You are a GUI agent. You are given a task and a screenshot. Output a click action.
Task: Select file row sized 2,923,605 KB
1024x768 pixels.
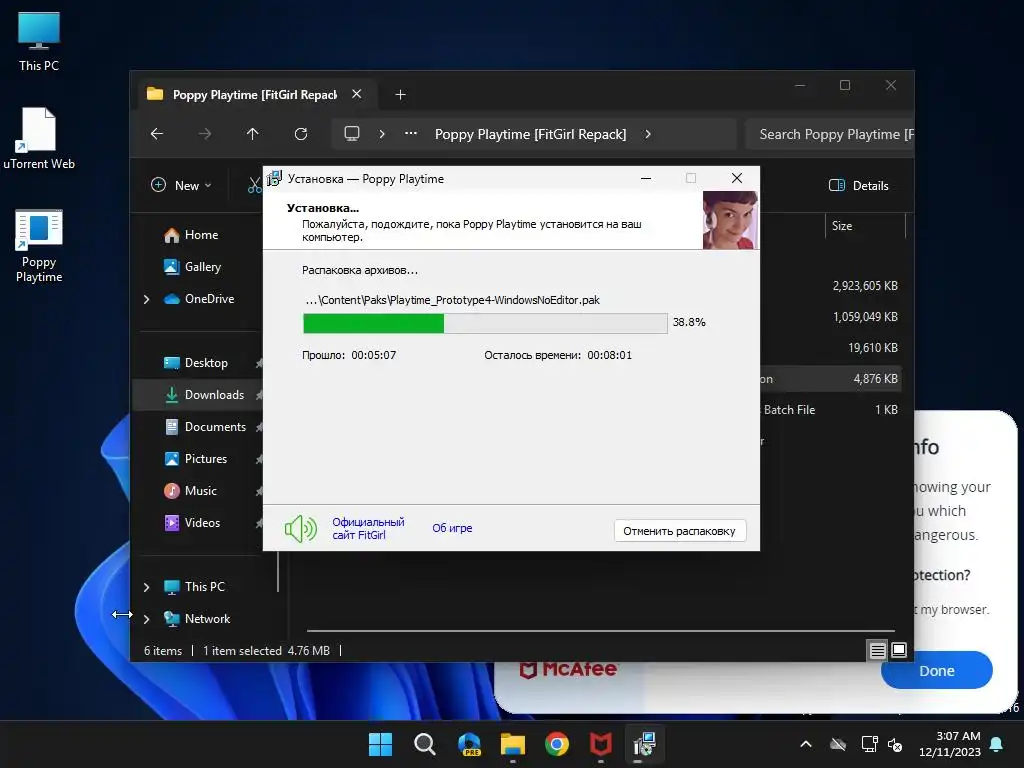click(865, 286)
